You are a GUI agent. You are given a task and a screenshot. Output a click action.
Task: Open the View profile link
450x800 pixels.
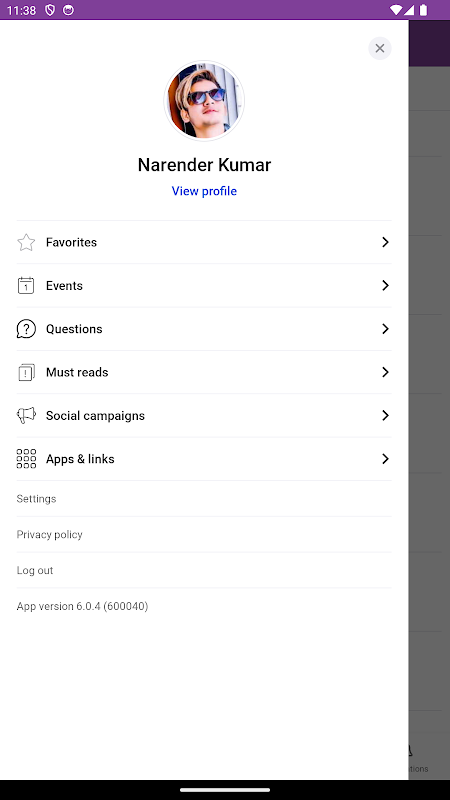pyautogui.click(x=204, y=191)
